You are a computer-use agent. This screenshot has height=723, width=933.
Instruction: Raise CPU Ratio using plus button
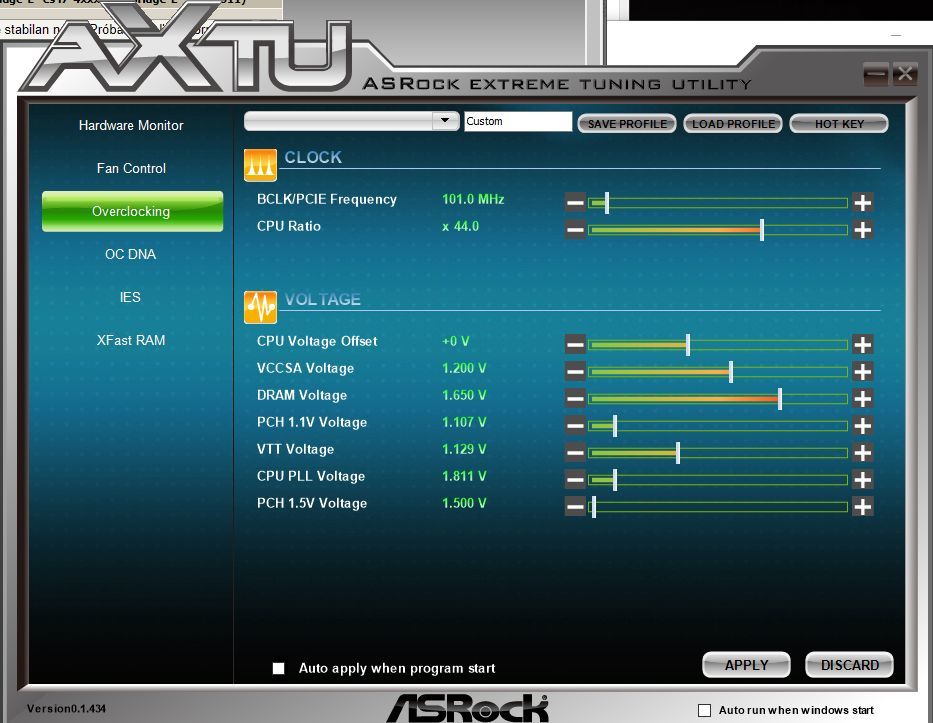point(863,230)
